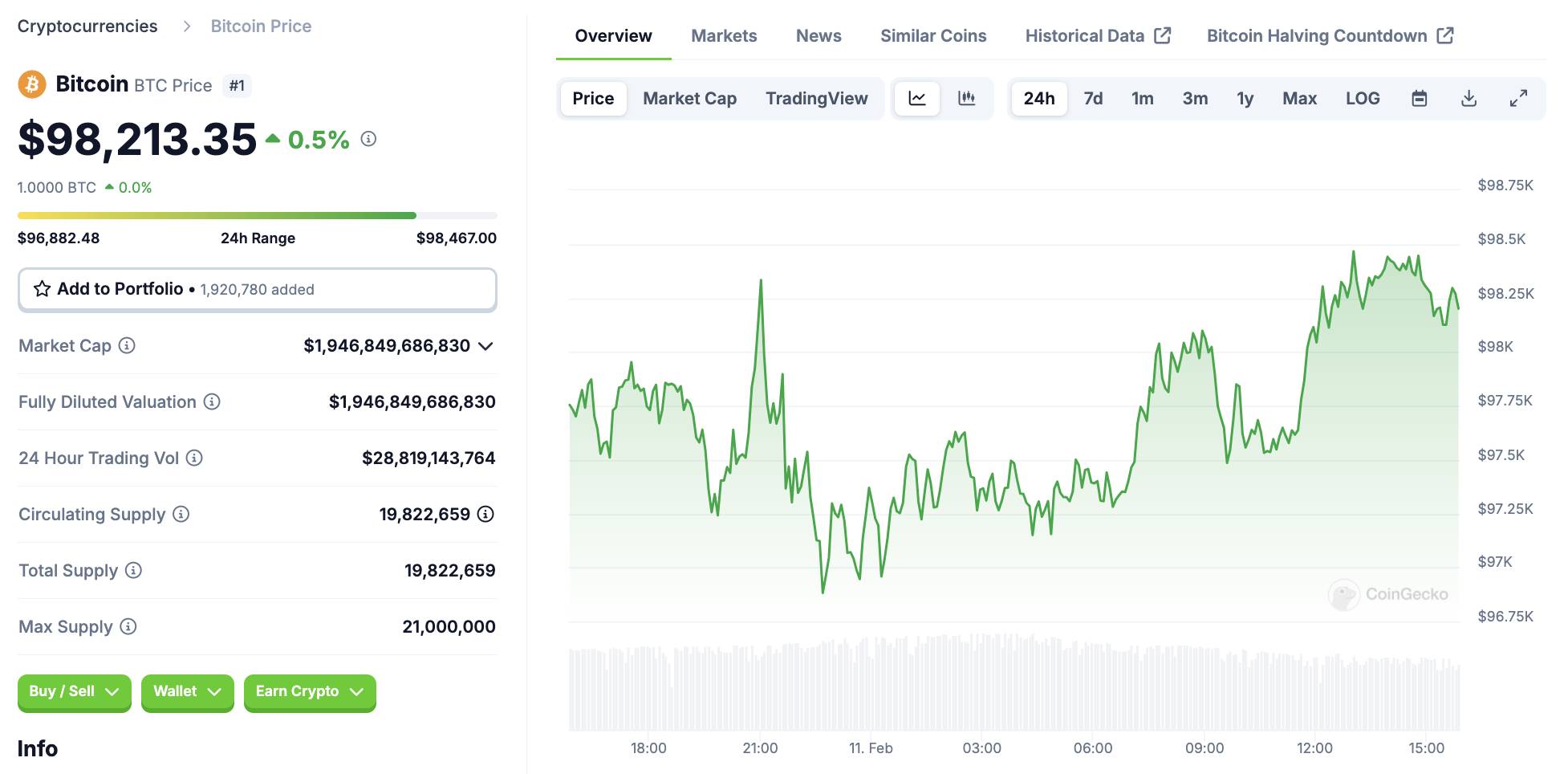Viewport: 1568px width, 774px height.
Task: Set chart range to 3m
Action: click(x=1195, y=99)
